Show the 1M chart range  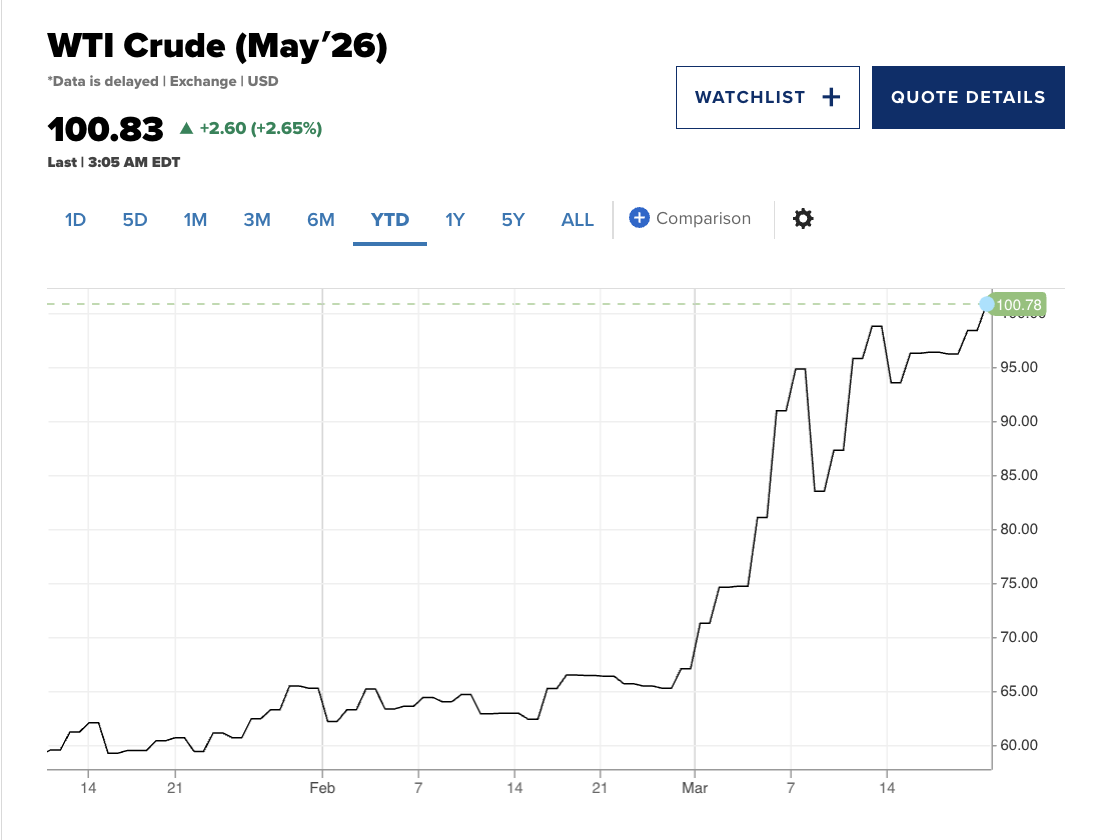195,220
